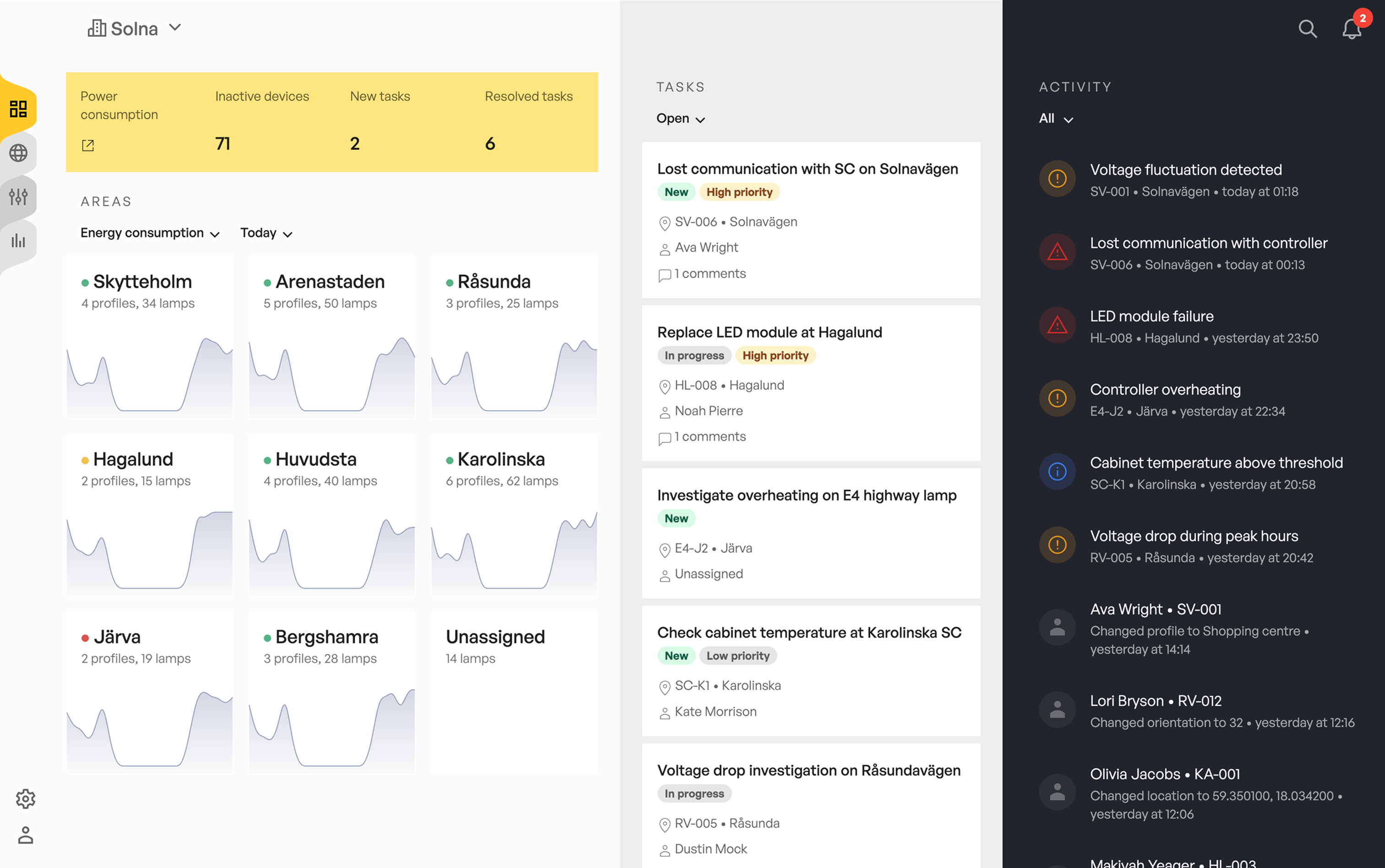The width and height of the screenshot is (1385, 868).
Task: Click location pin icon beside SV-006 Solnavägen
Action: pos(665,223)
